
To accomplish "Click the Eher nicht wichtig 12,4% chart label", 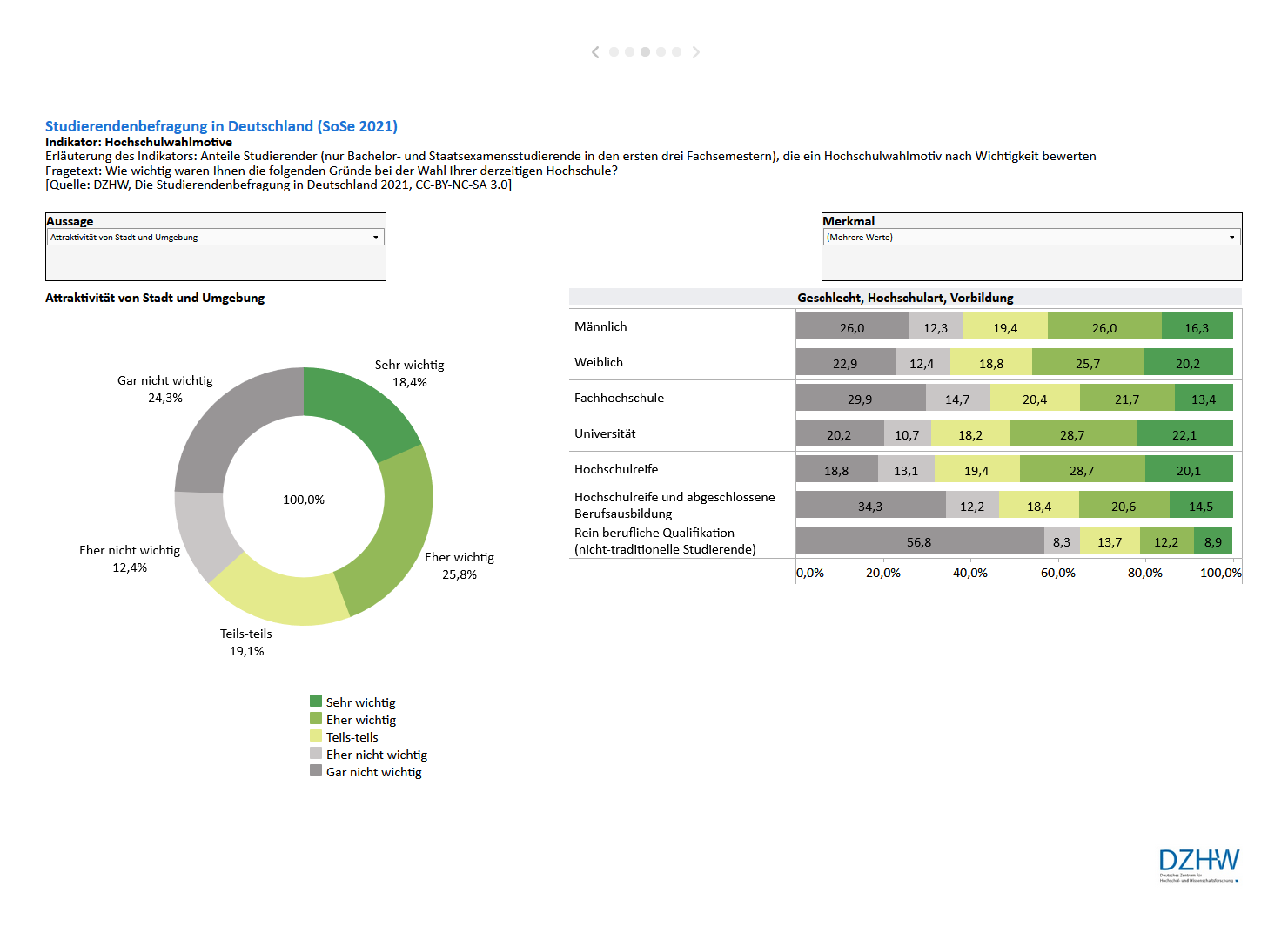I will click(x=130, y=559).
